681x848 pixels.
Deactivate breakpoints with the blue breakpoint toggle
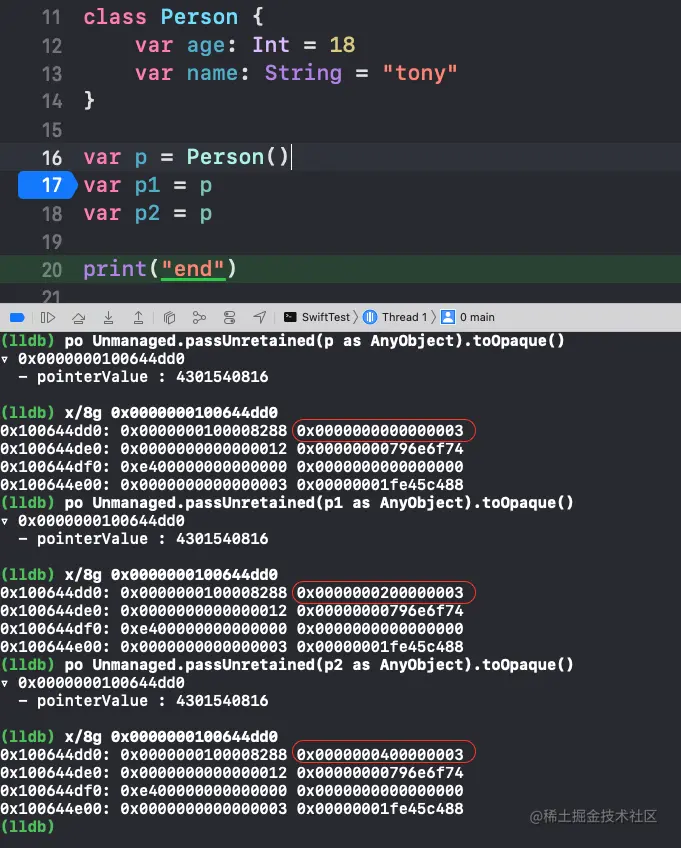[x=17, y=317]
